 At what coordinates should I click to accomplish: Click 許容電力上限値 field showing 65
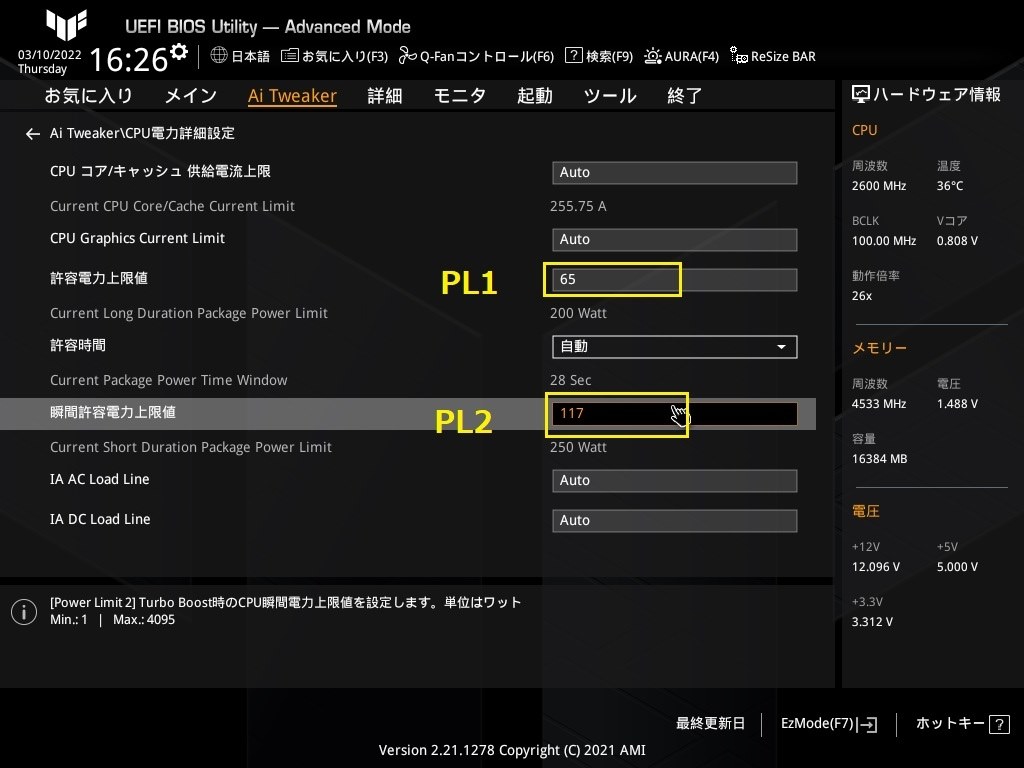(675, 280)
